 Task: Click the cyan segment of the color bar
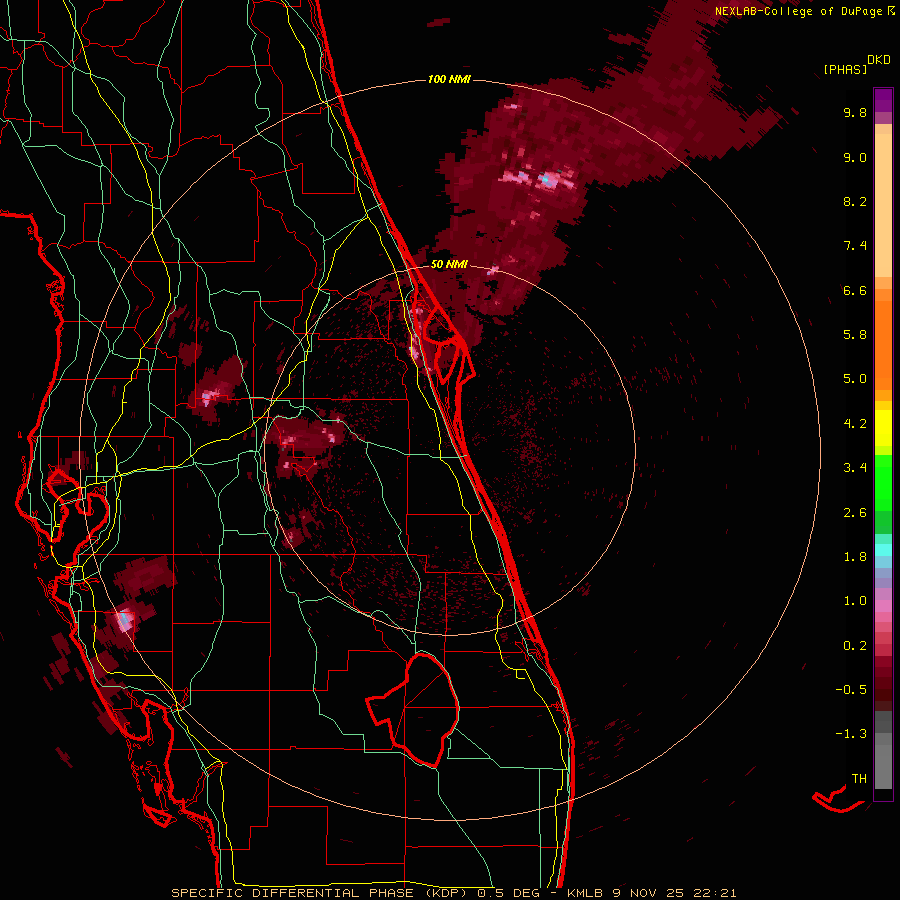883,550
